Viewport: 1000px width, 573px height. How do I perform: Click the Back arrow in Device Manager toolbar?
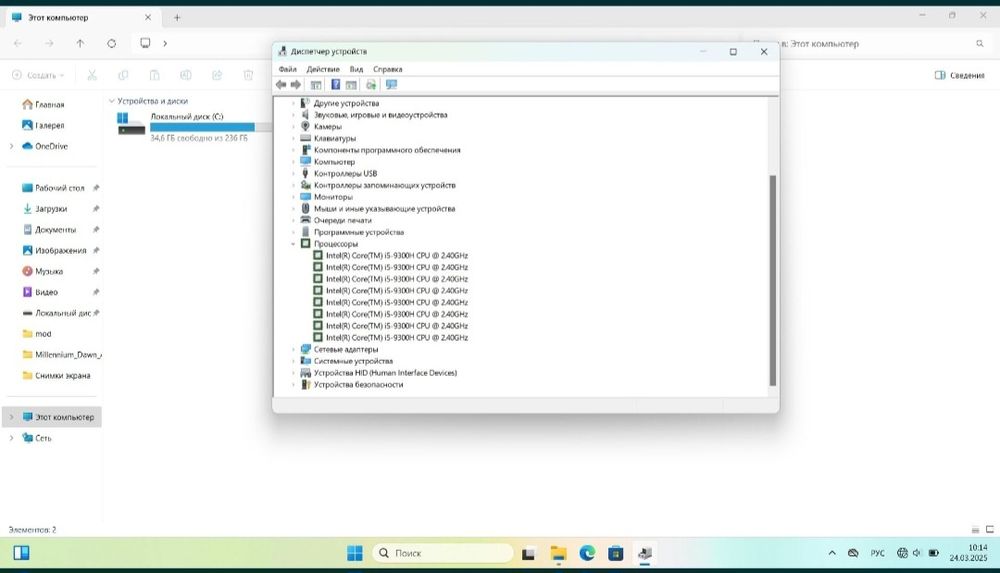tap(281, 85)
